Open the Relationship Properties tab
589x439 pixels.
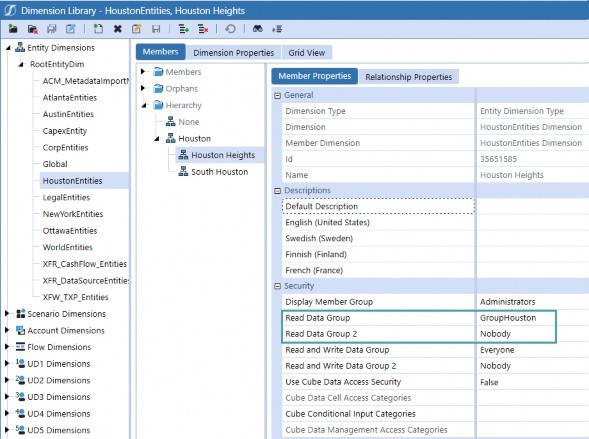click(409, 77)
